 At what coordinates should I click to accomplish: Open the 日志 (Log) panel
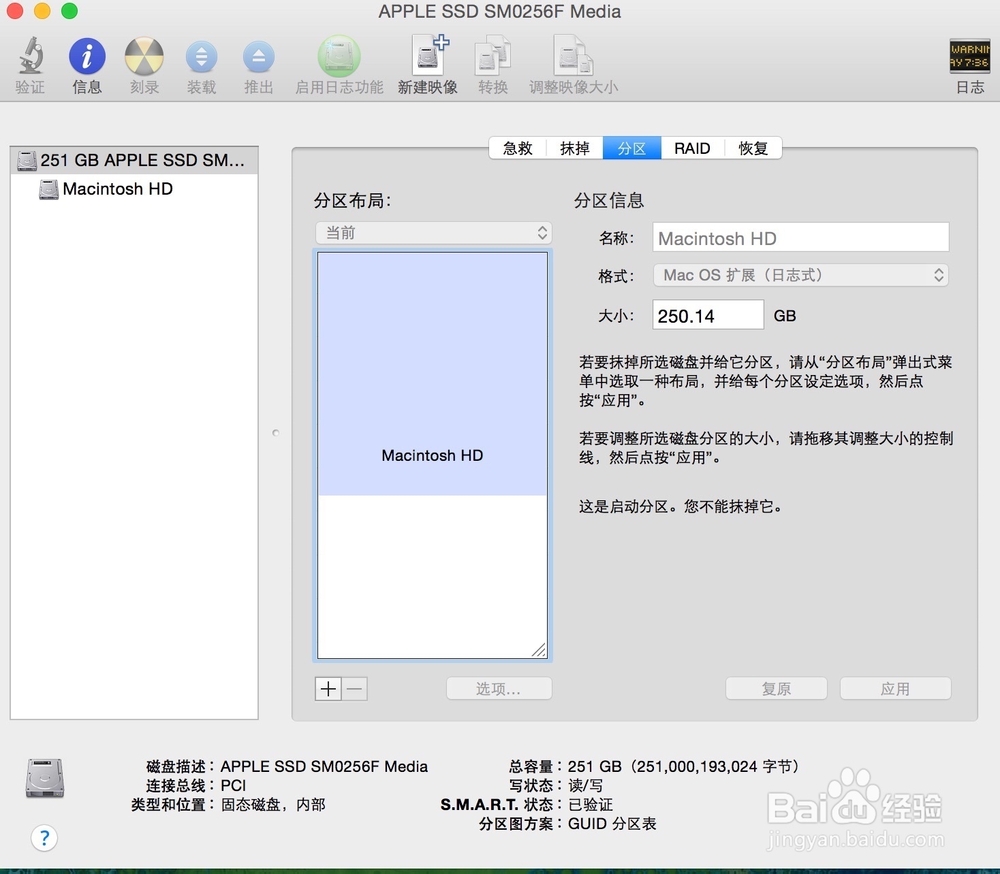pyautogui.click(x=968, y=62)
